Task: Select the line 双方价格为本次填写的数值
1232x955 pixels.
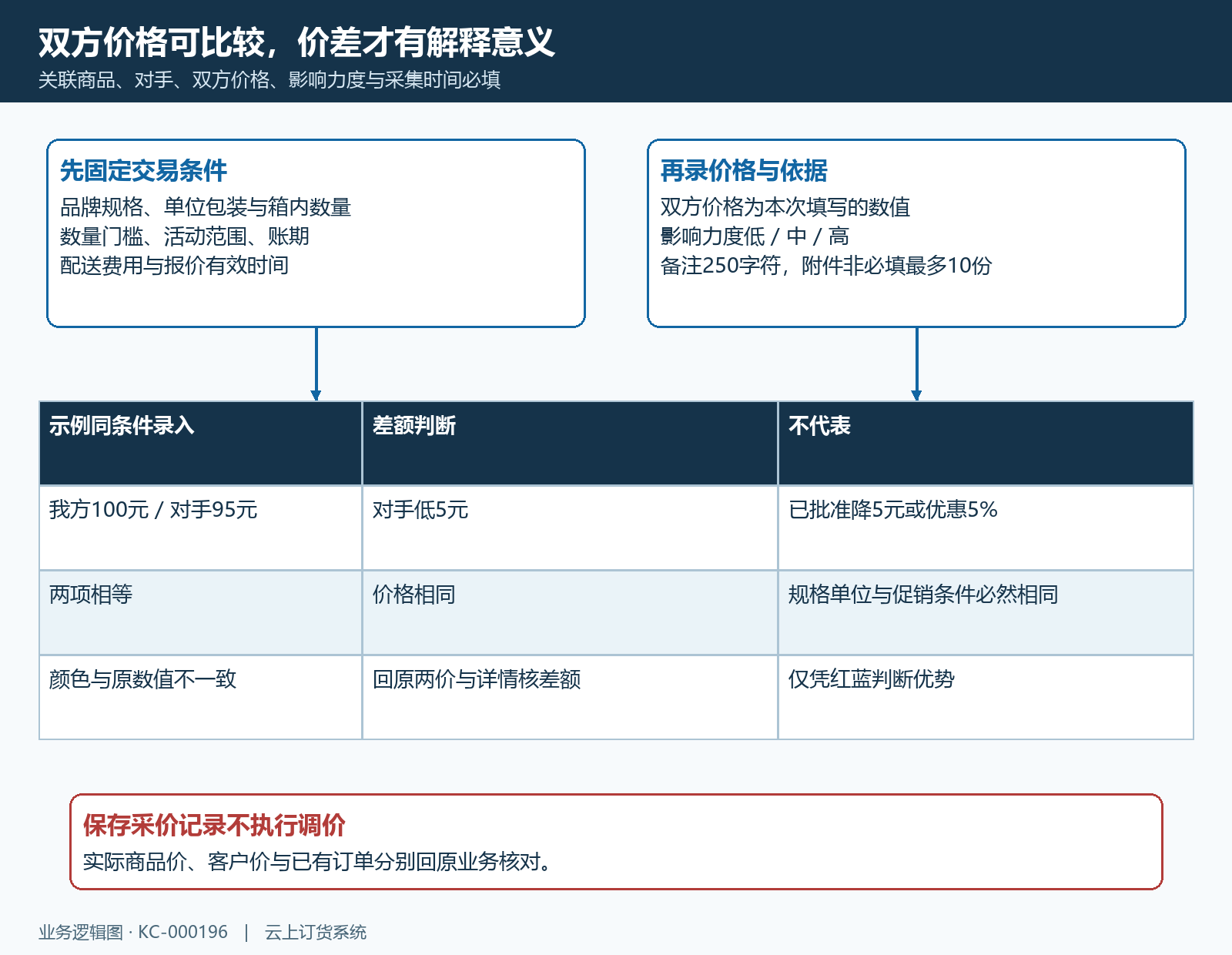Action: click(785, 207)
